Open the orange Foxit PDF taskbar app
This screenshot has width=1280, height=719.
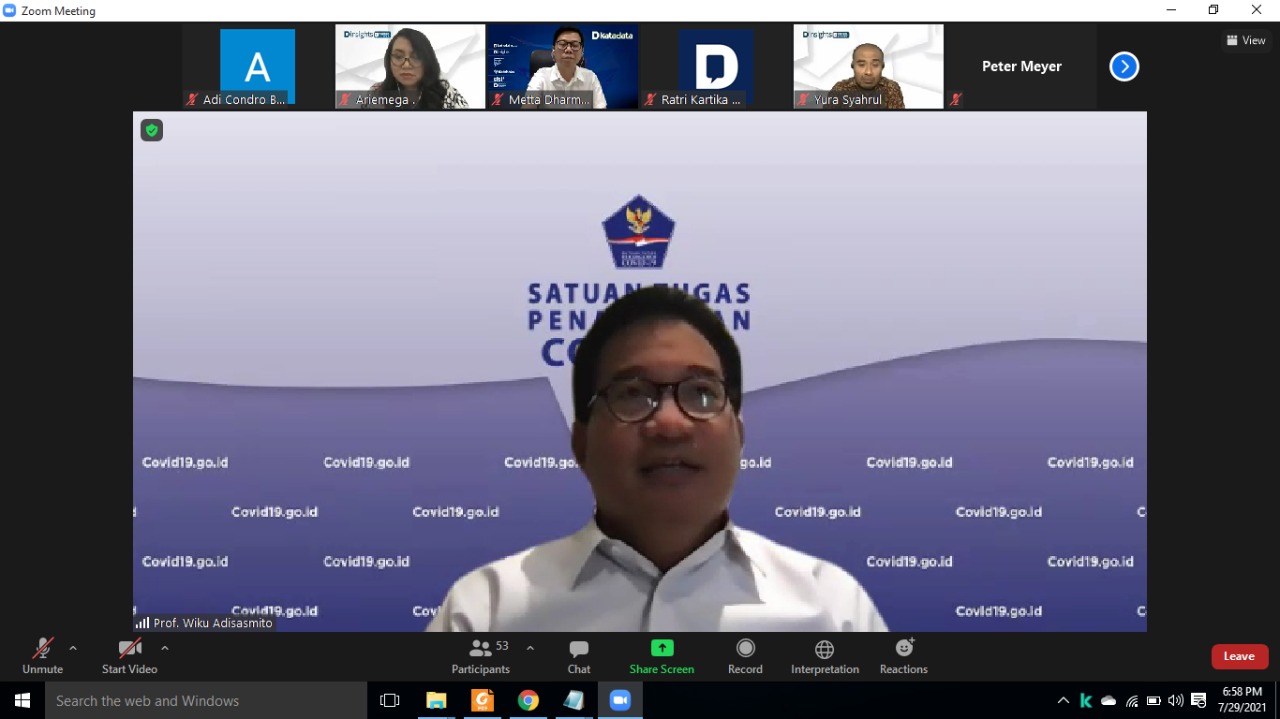coord(482,700)
